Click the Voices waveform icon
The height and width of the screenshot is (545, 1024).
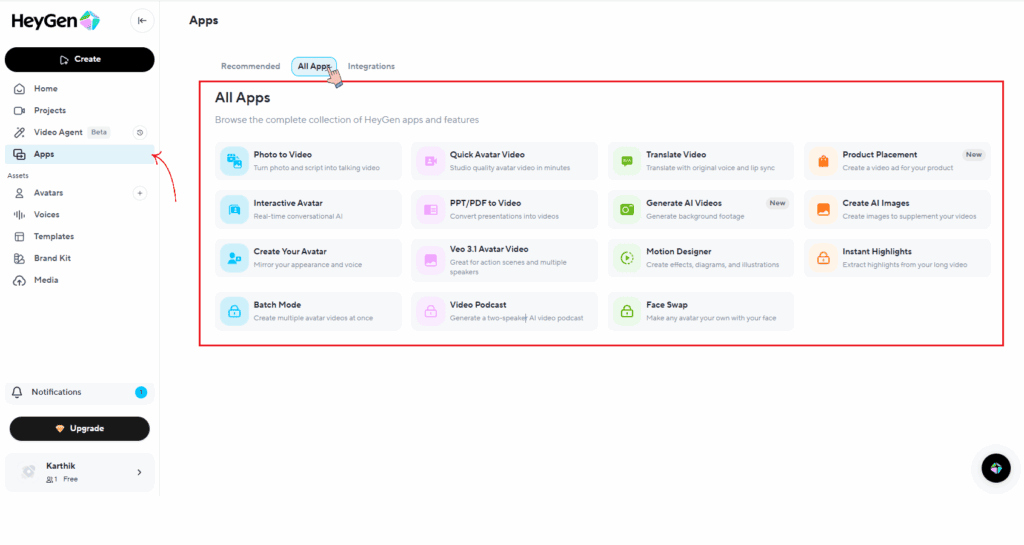20,215
